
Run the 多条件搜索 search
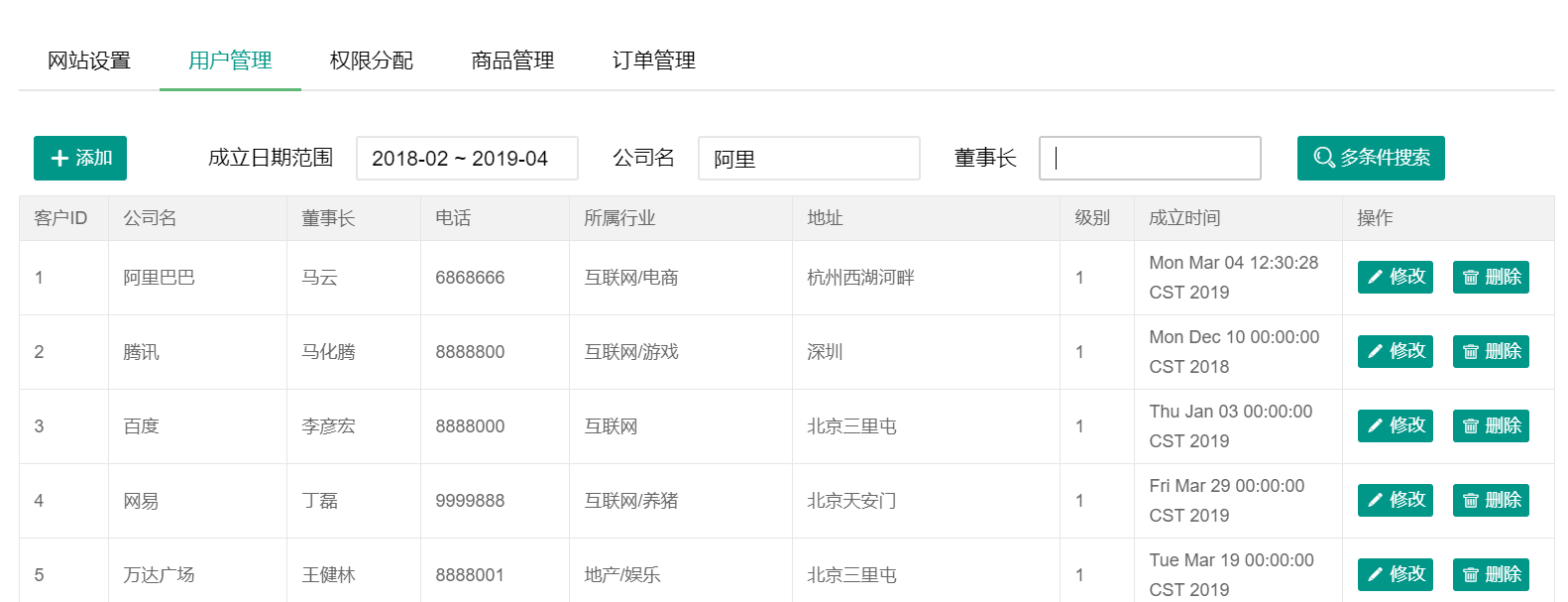(1371, 158)
